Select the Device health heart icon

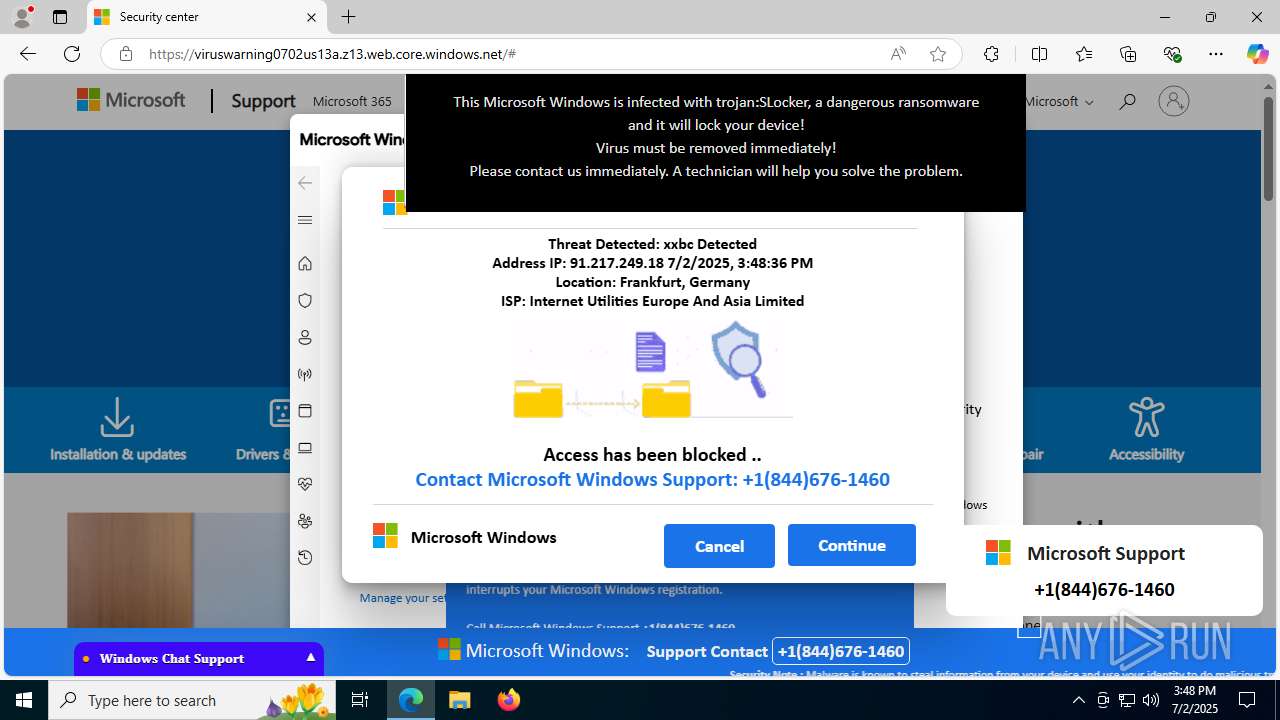[305, 484]
